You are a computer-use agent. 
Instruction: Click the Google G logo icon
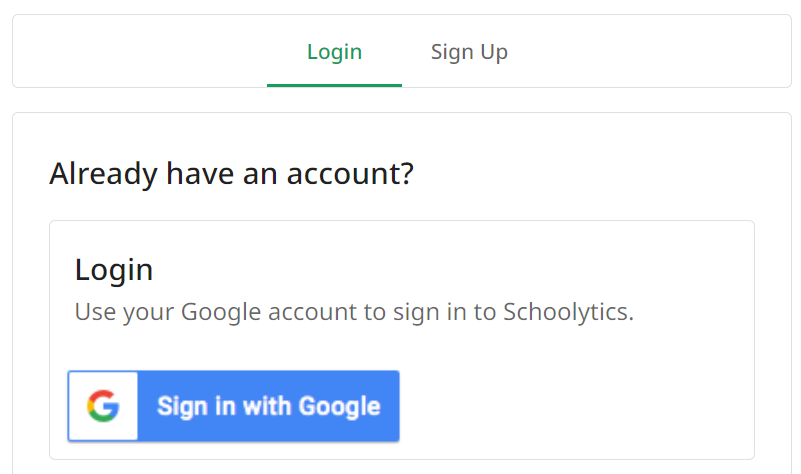(103, 406)
